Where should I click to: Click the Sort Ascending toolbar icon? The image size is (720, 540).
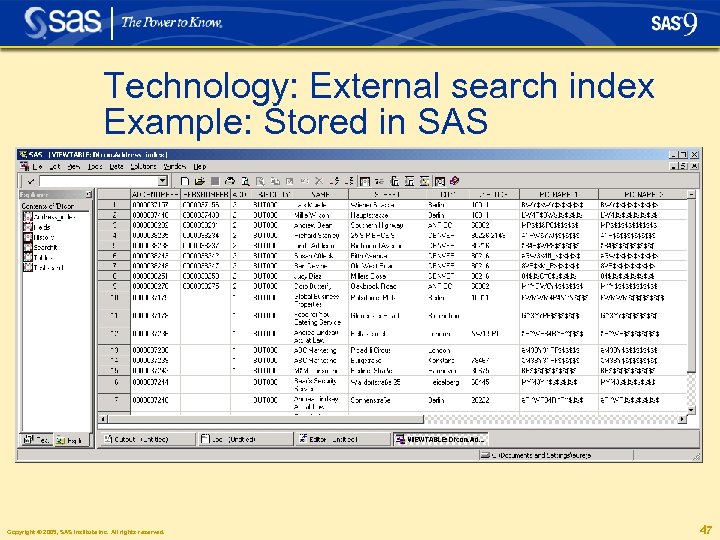335,181
